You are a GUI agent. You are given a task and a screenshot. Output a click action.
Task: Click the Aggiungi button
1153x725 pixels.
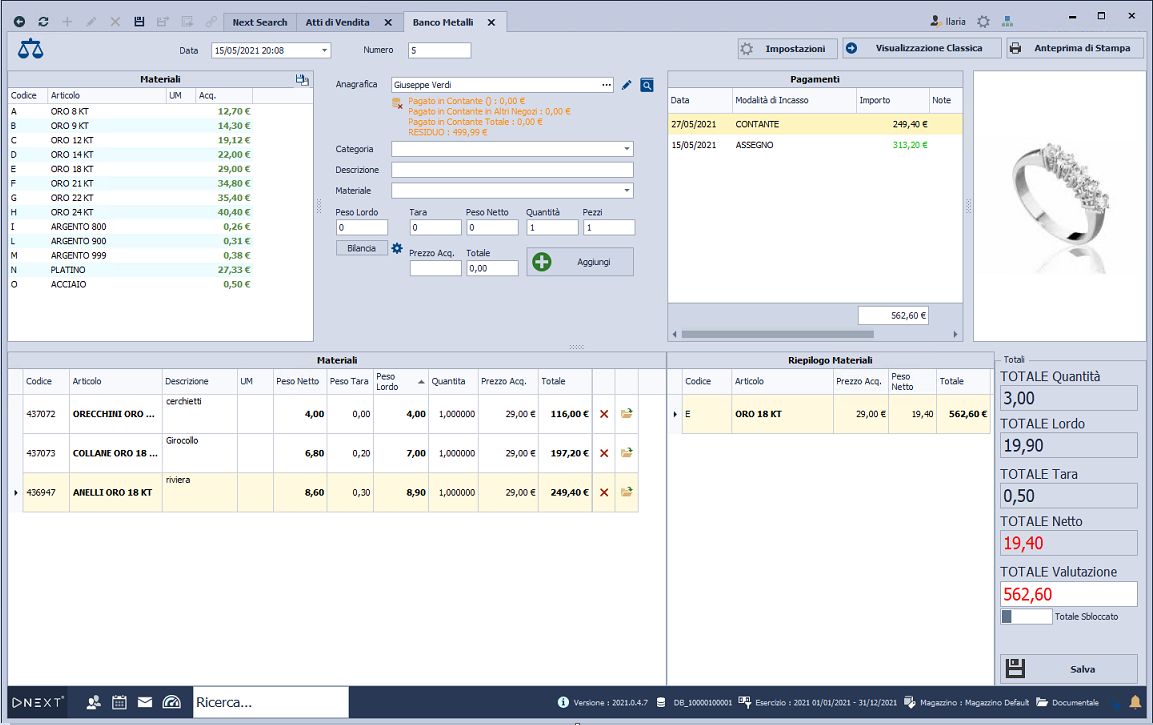[581, 262]
